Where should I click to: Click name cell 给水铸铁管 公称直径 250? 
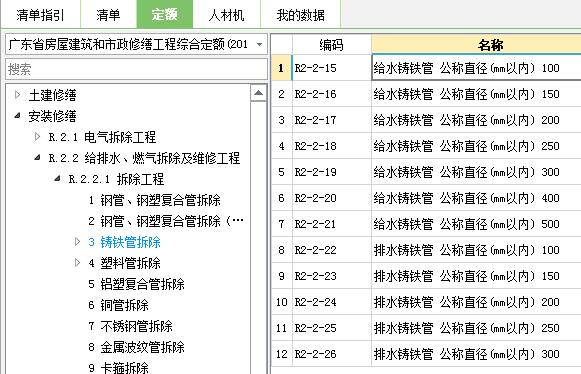click(x=476, y=146)
